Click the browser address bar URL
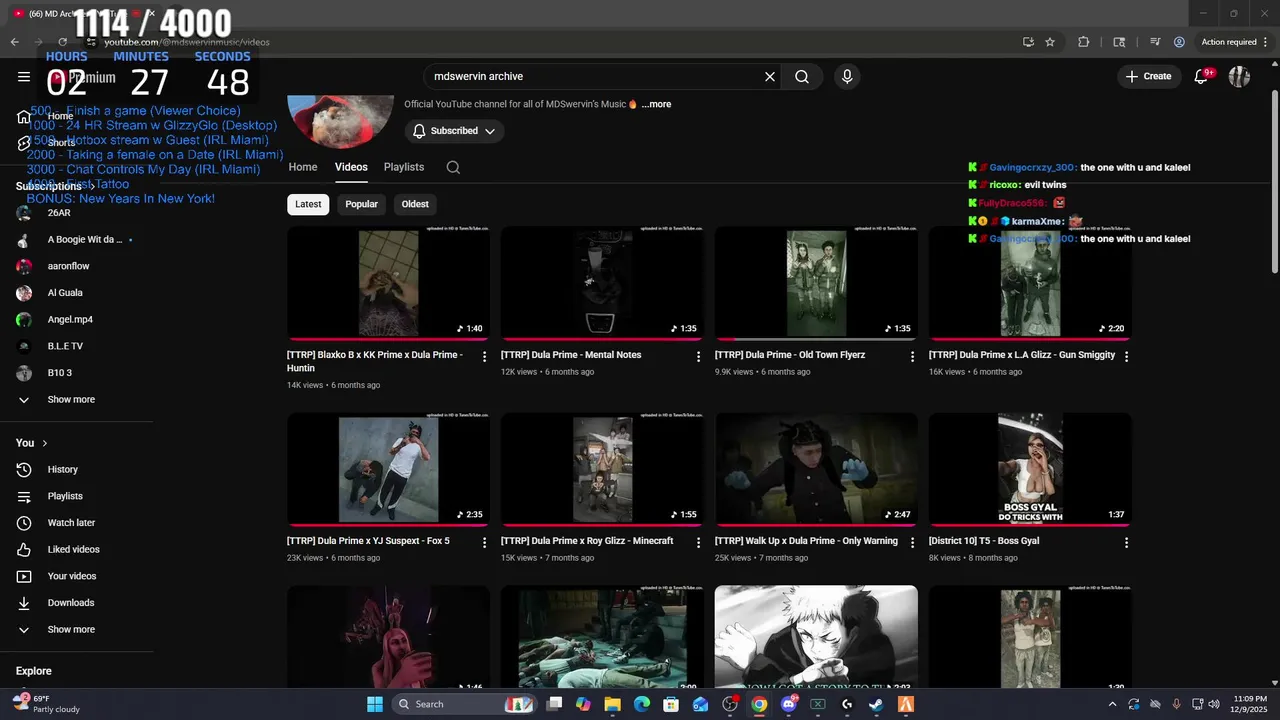Screen dimensions: 1280x720 coord(187,42)
